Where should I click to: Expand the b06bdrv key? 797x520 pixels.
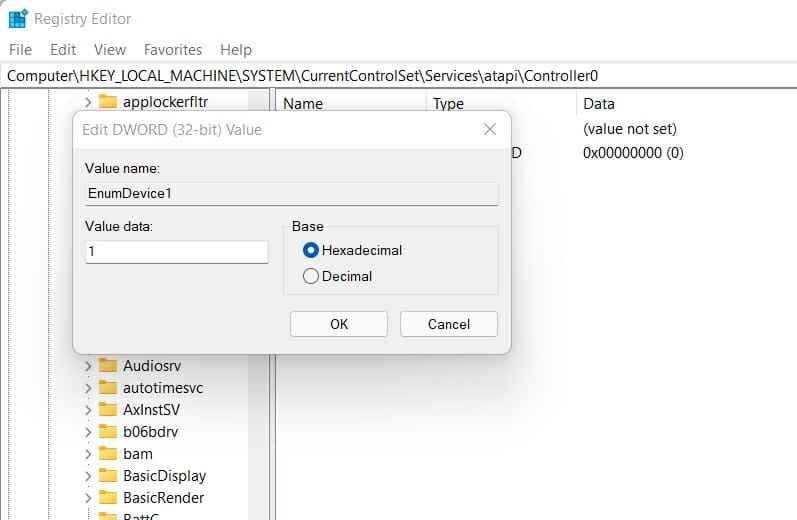pyautogui.click(x=88, y=432)
